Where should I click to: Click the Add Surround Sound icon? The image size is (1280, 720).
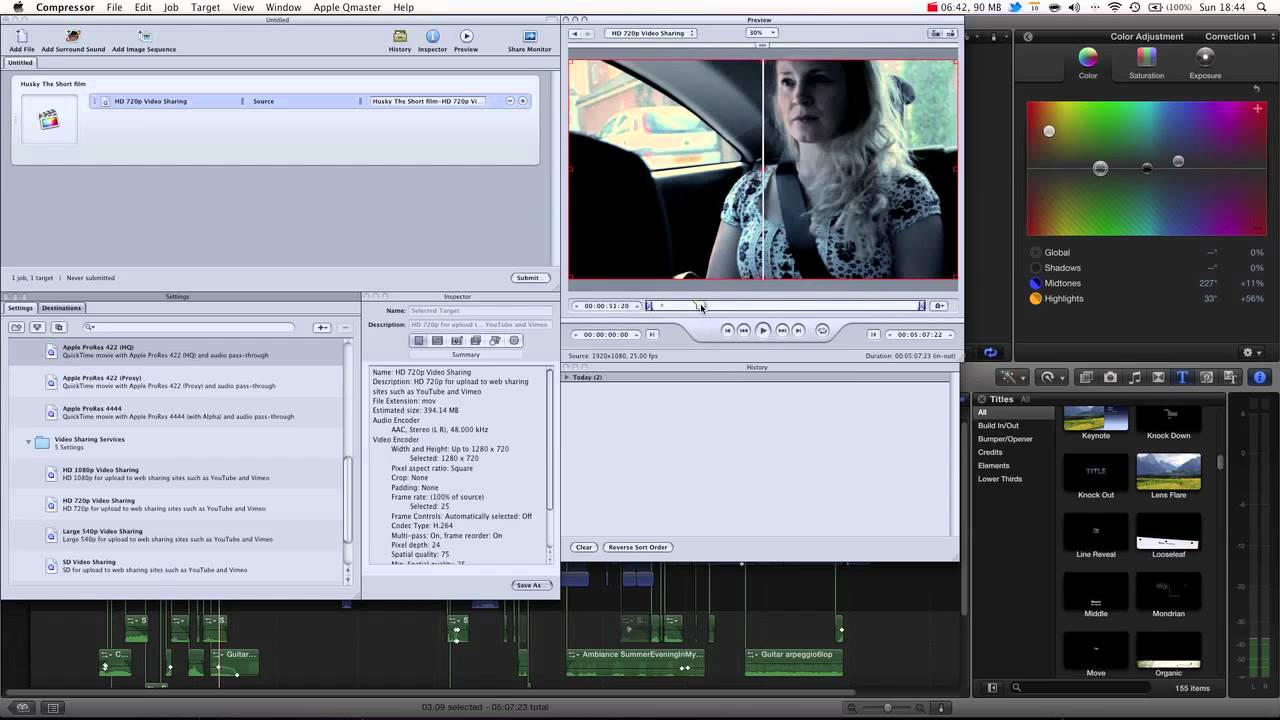[73, 37]
